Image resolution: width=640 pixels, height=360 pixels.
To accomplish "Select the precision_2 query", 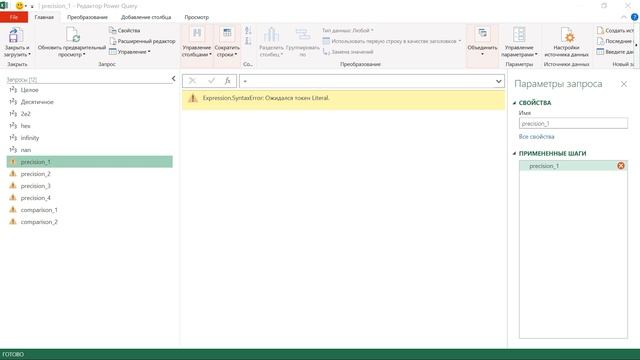I will coord(89,174).
